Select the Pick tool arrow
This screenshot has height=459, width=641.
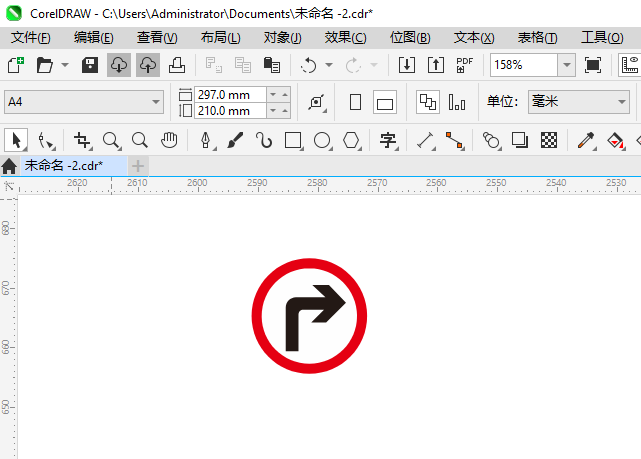pos(16,140)
